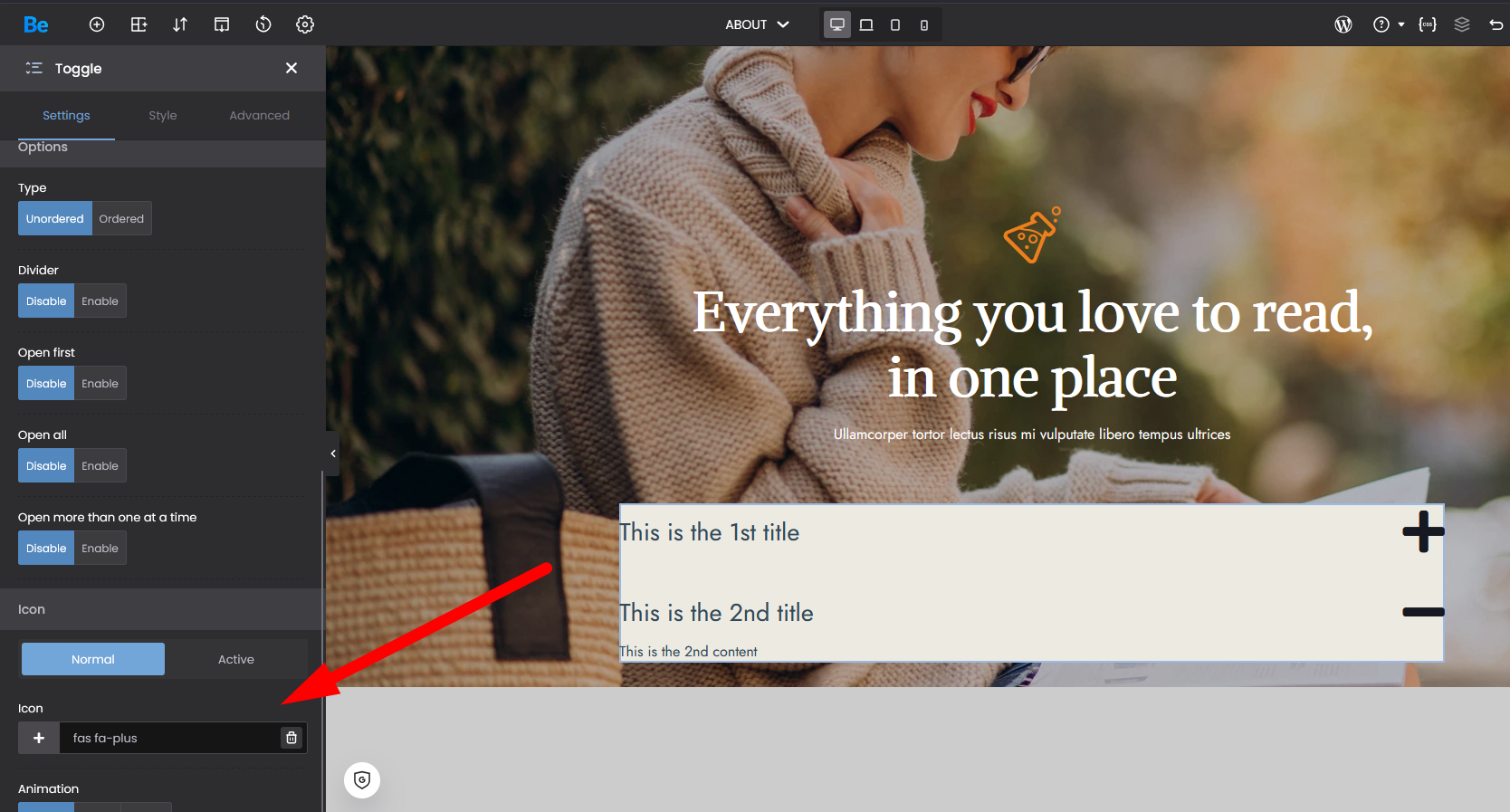Viewport: 1510px width, 812px height.
Task: Select the Ordered list type
Action: point(121,219)
